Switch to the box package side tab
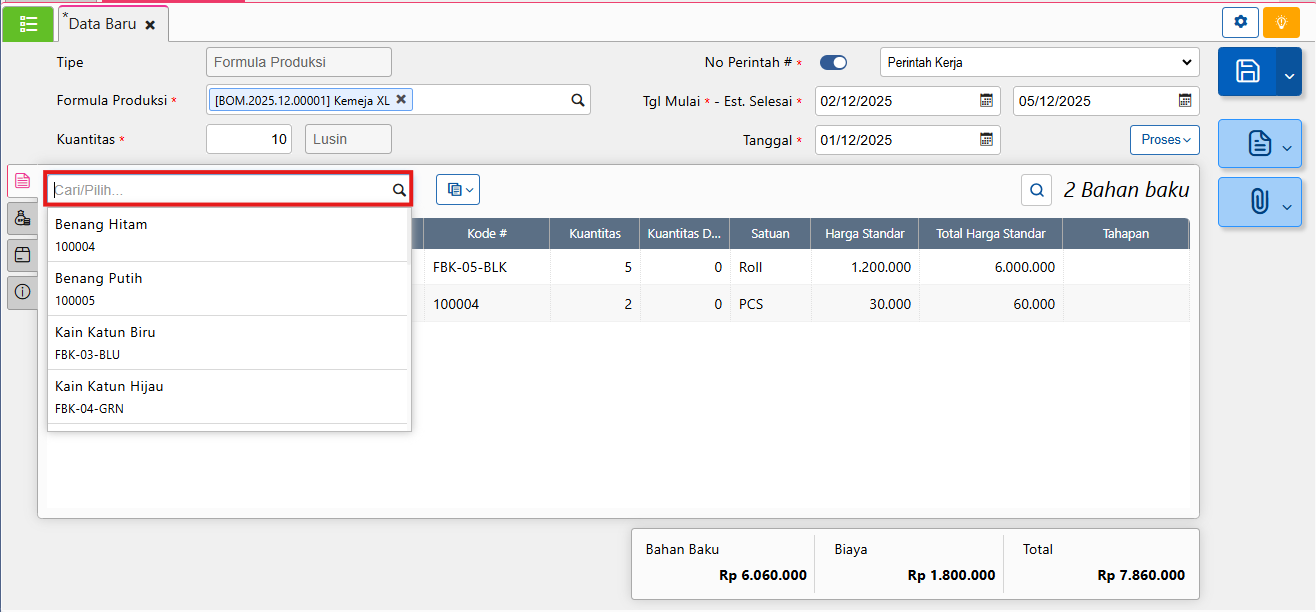Image resolution: width=1316 pixels, height=612 pixels. point(22,255)
